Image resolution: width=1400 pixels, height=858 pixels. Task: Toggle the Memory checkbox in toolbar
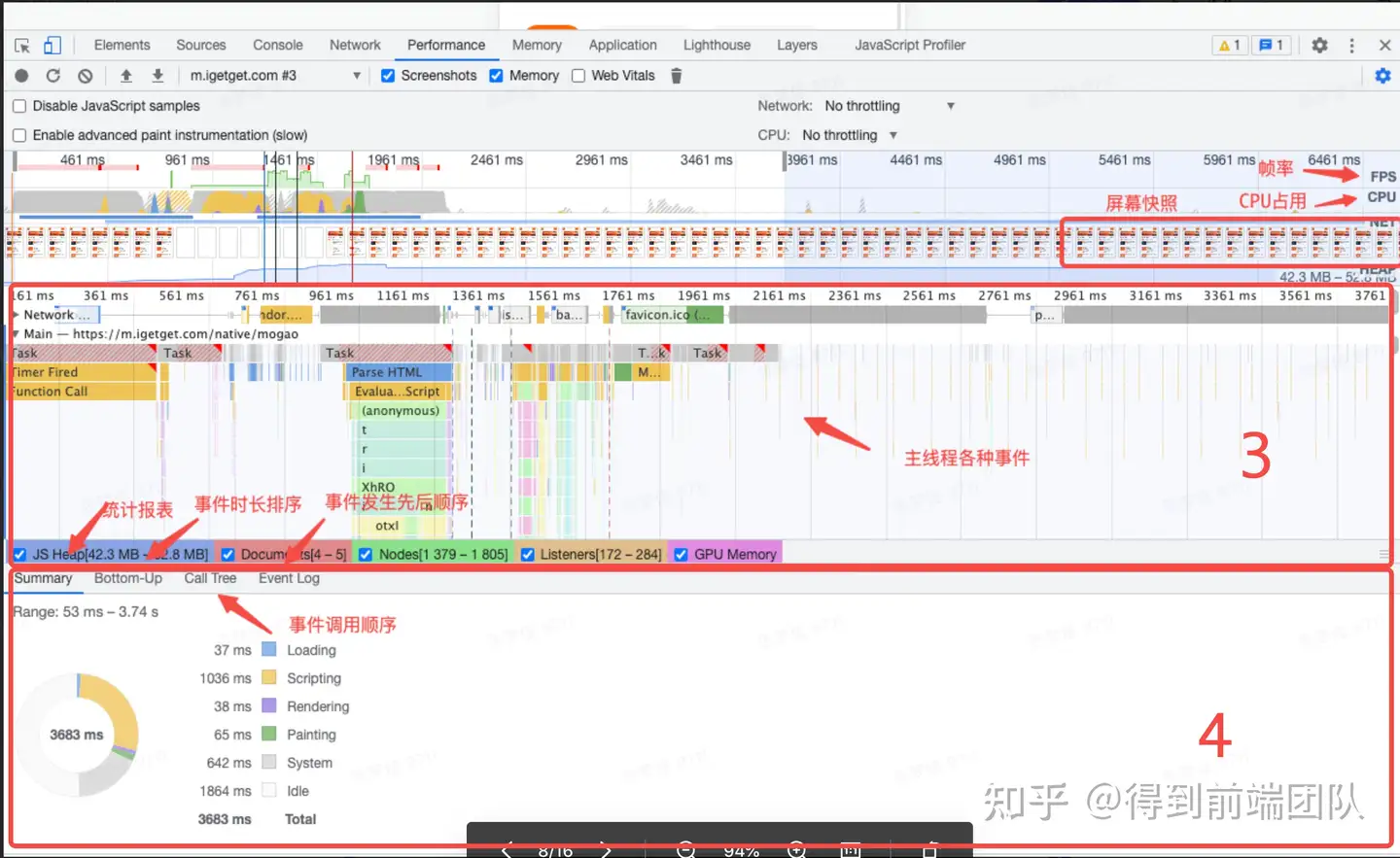click(496, 76)
